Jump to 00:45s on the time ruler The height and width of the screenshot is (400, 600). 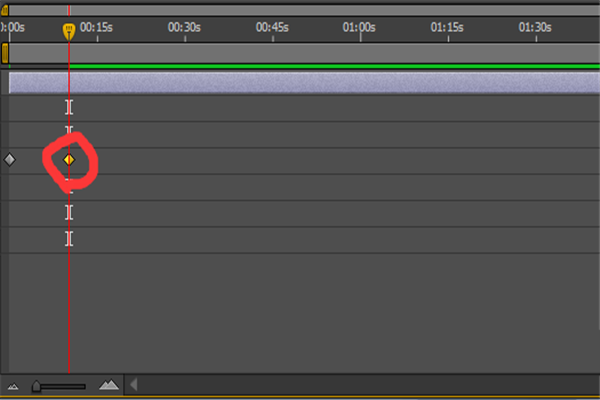point(272,28)
